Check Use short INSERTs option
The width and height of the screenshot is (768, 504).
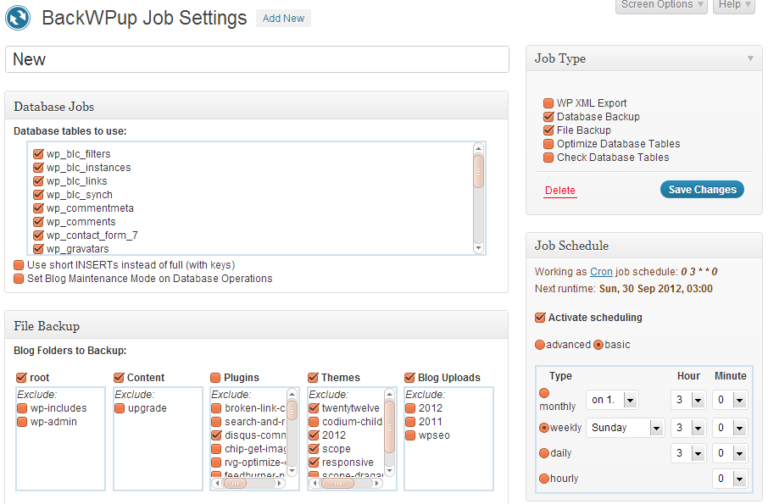[x=19, y=265]
